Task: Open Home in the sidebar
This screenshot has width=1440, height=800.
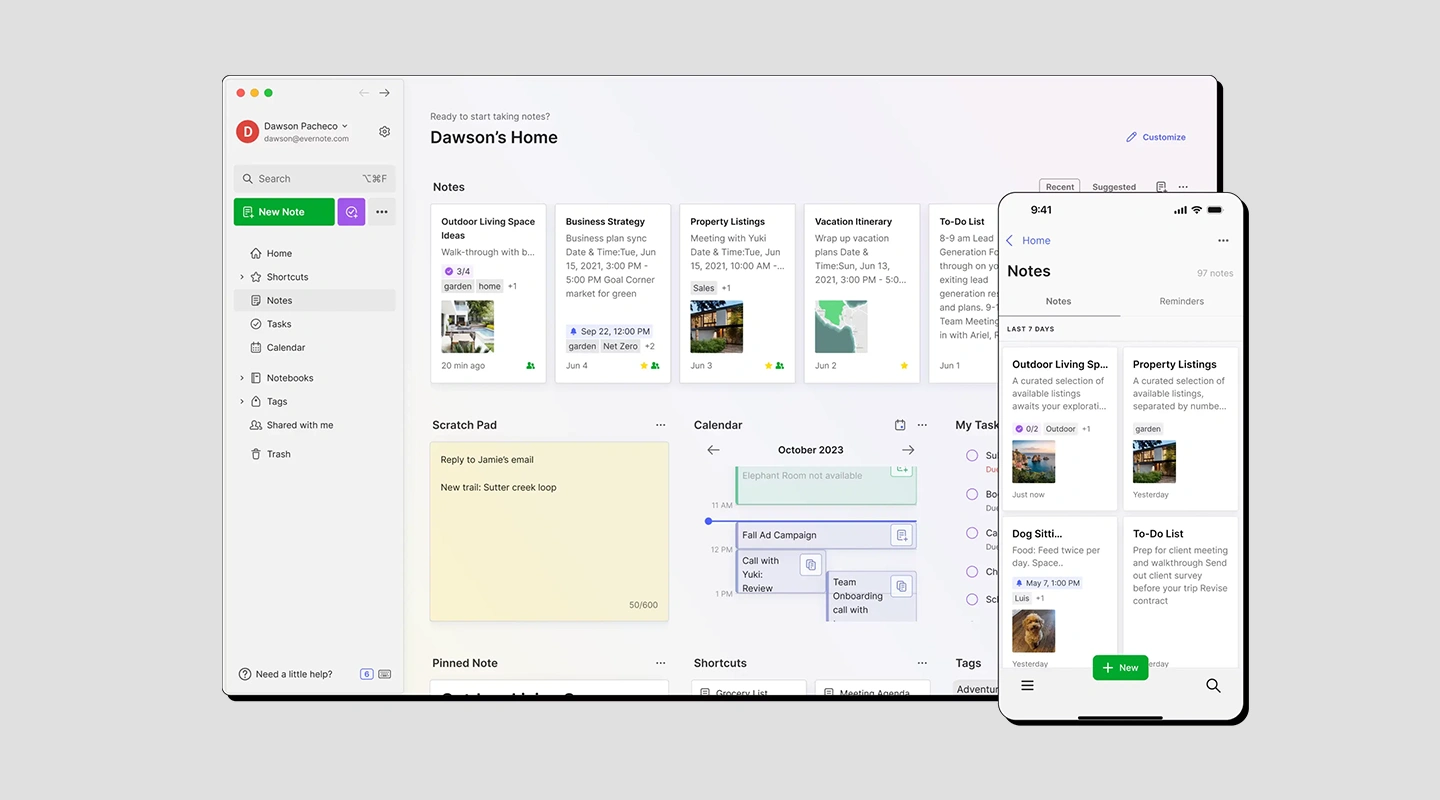Action: click(314, 253)
